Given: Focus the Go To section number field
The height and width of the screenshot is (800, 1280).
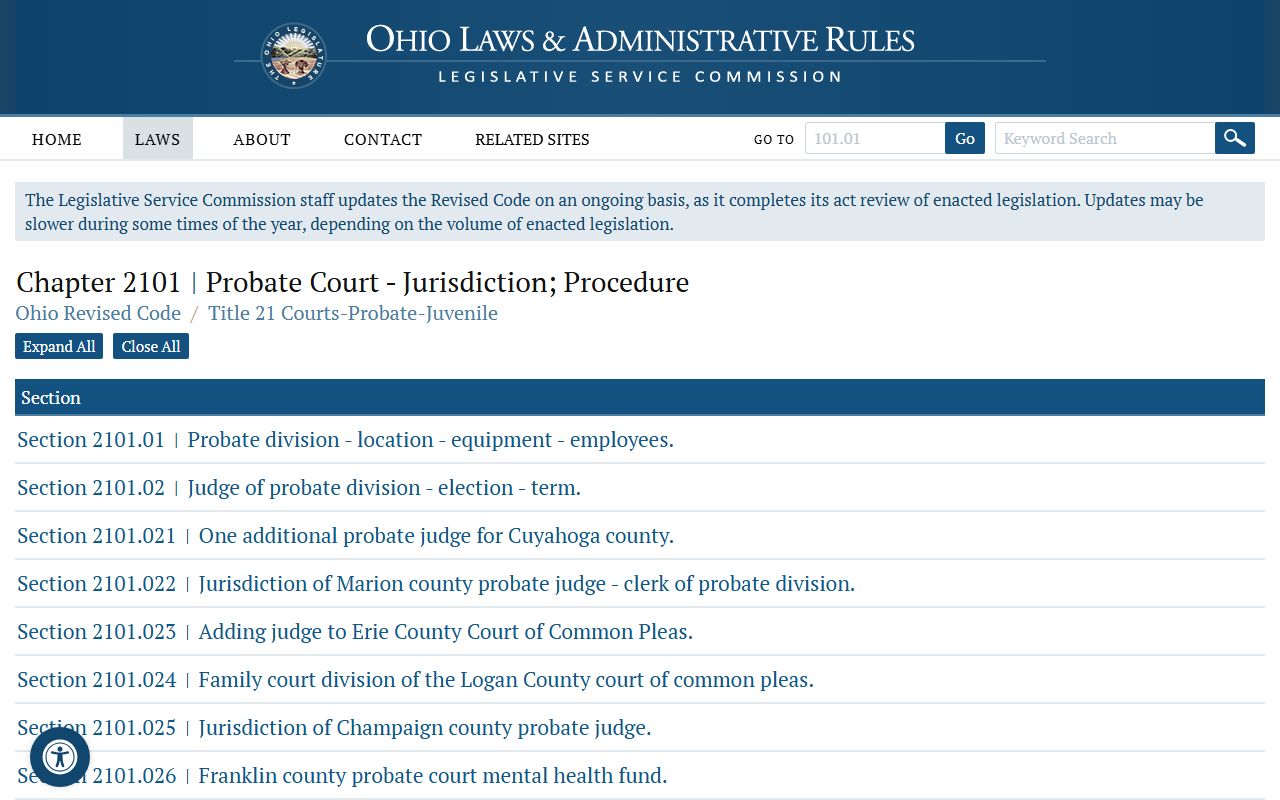Looking at the screenshot, I should click(875, 138).
